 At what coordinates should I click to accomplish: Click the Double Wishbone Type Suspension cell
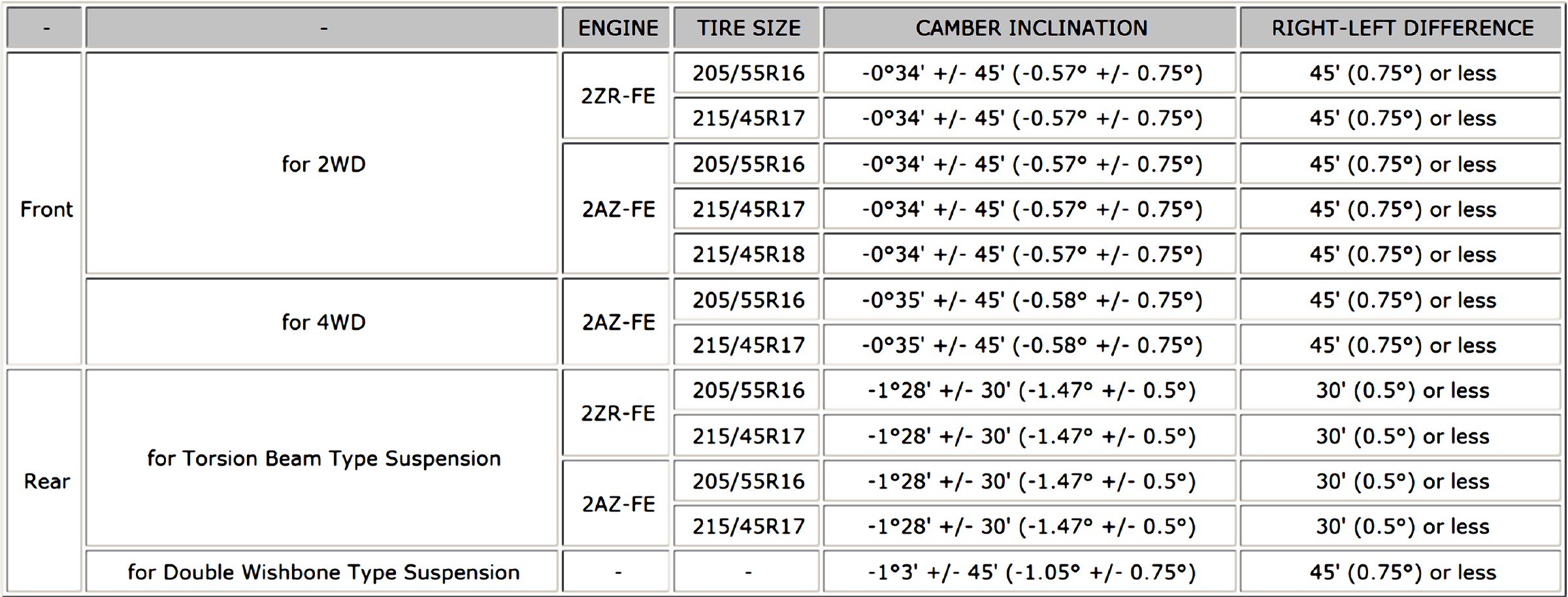(323, 572)
